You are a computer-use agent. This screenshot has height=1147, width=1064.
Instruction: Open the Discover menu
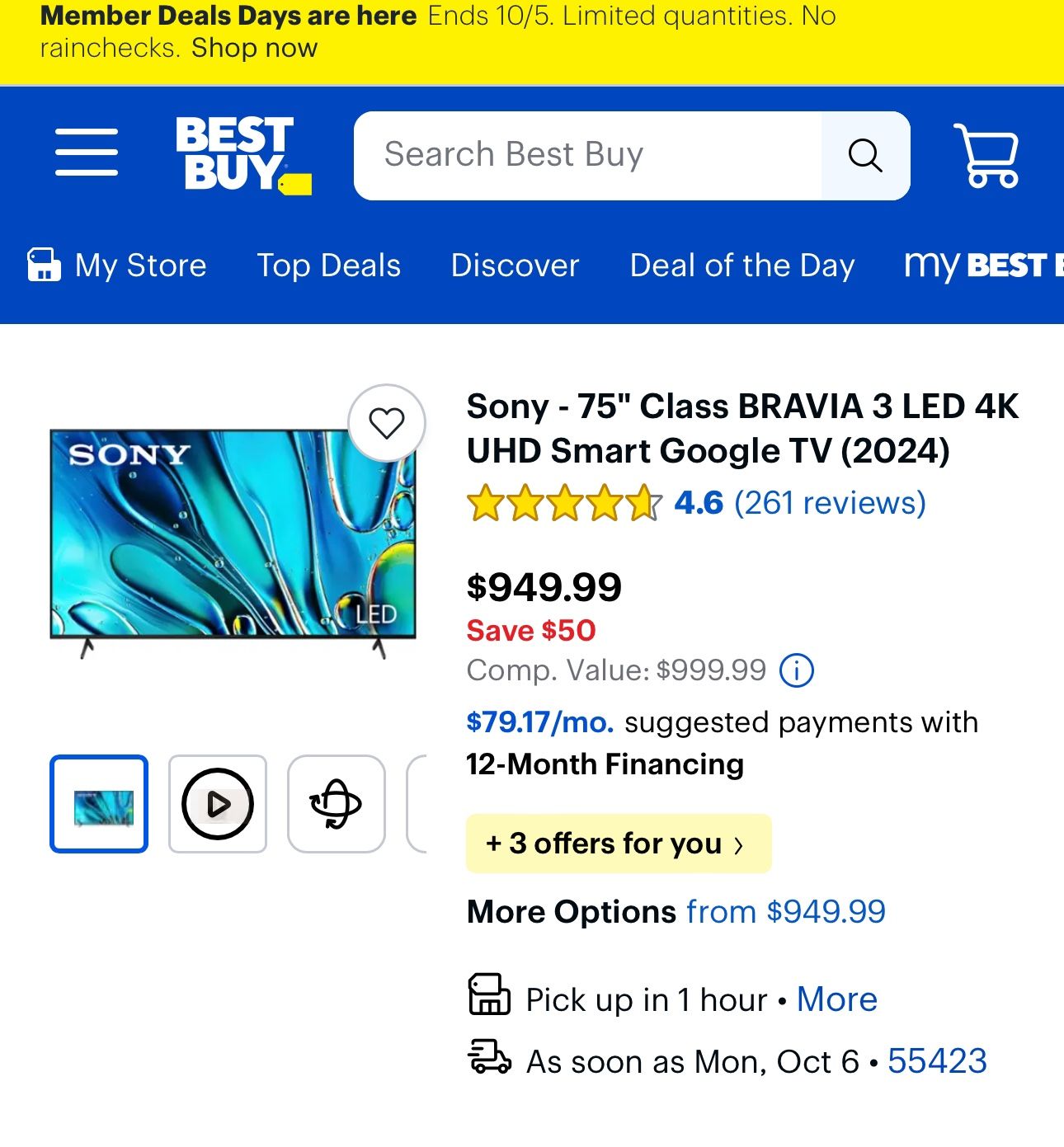(515, 266)
